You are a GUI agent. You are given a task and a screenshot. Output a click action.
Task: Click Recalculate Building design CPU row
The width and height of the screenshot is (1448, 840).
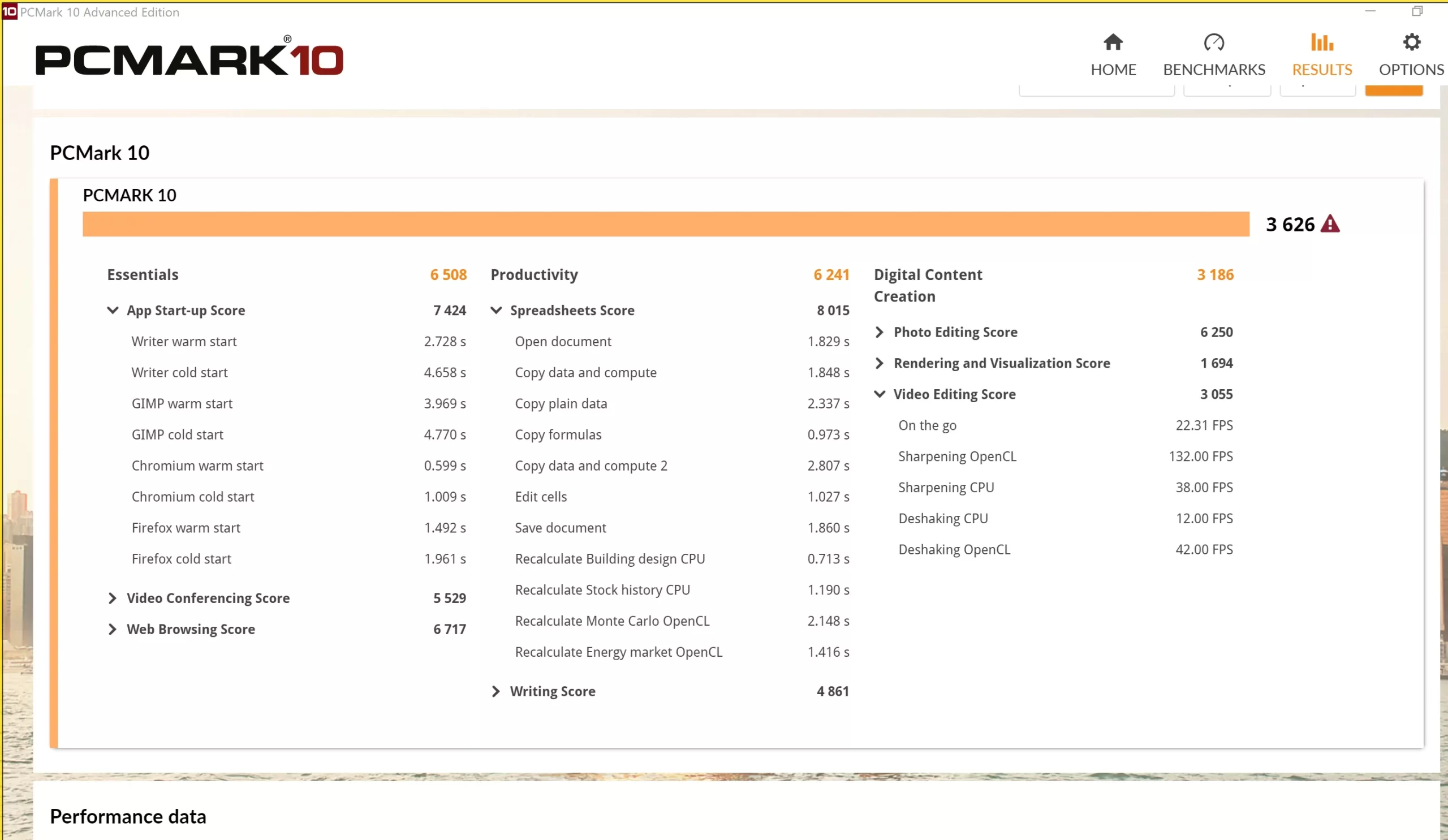(x=682, y=558)
